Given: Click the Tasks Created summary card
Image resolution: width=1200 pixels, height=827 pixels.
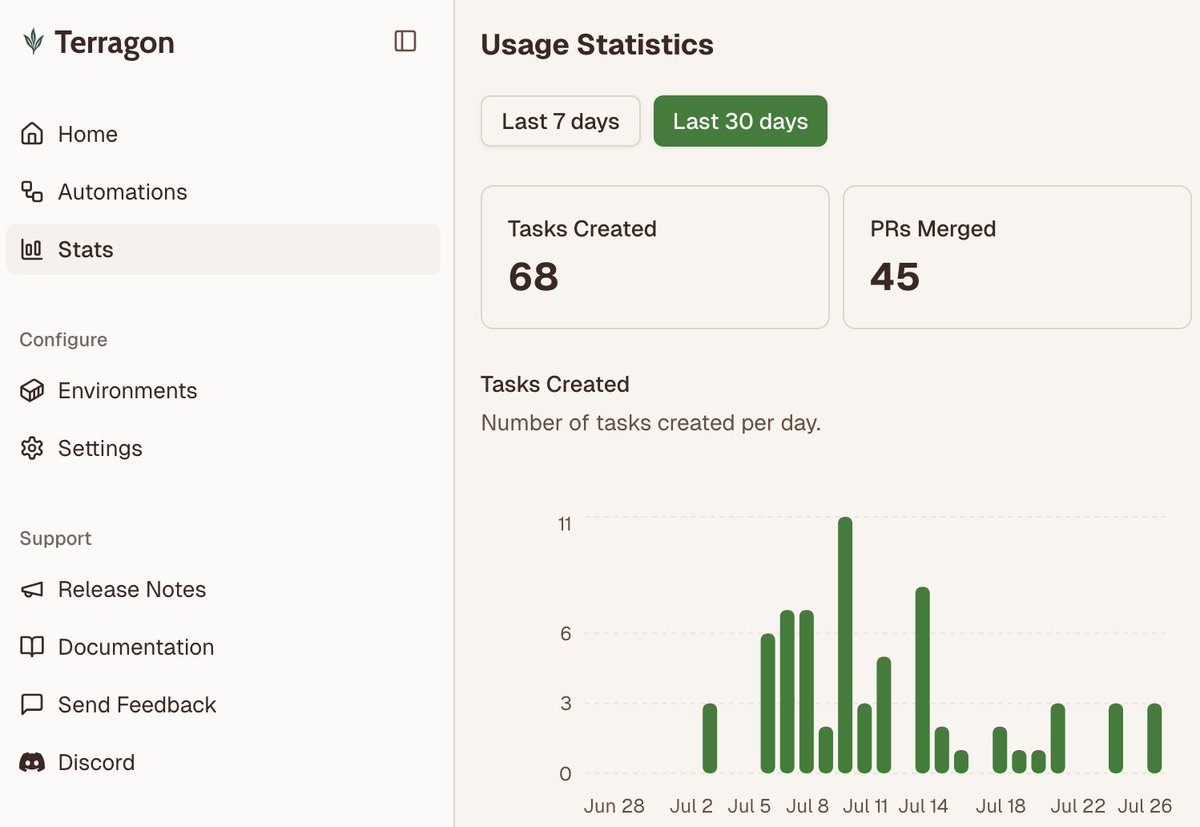Looking at the screenshot, I should (x=655, y=257).
